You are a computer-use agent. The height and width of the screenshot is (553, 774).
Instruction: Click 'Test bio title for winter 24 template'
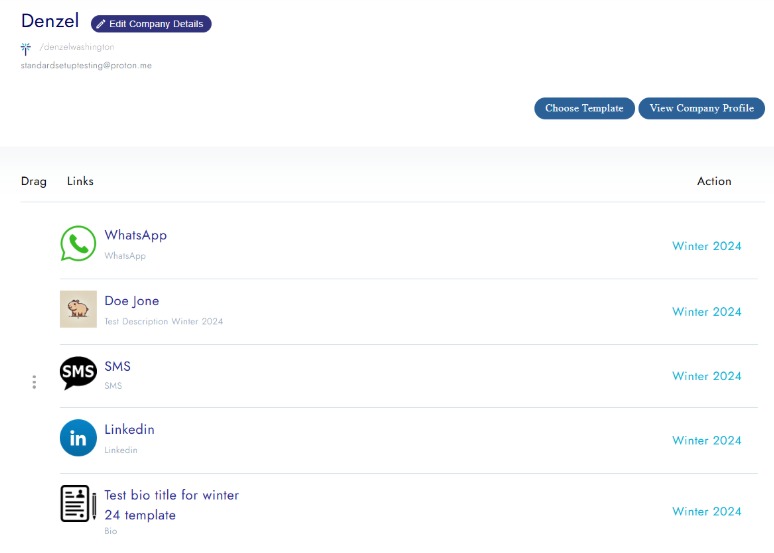click(171, 505)
